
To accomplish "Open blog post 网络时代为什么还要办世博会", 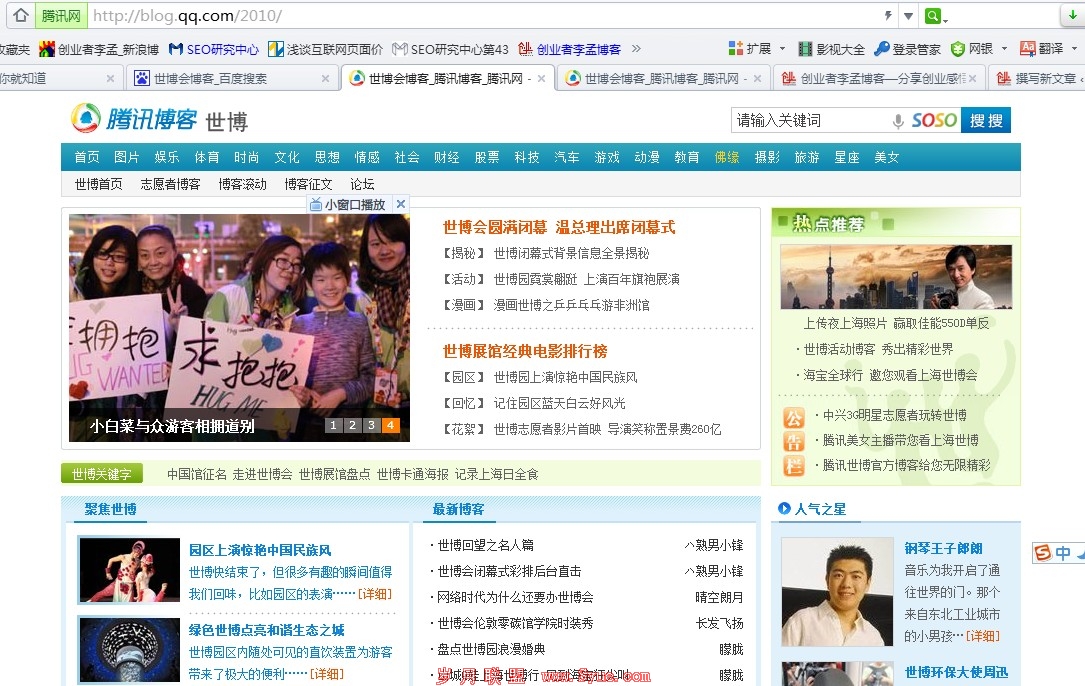I will [x=515, y=597].
